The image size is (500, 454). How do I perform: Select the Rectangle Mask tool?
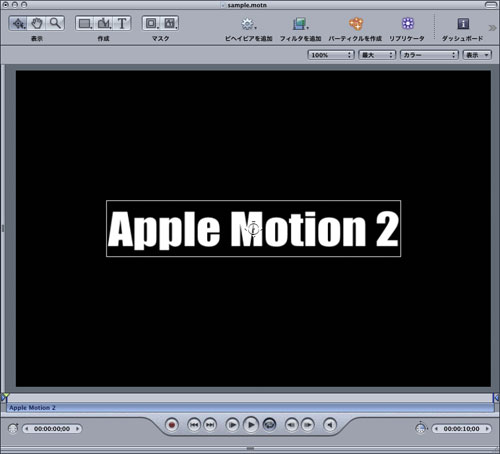point(151,23)
